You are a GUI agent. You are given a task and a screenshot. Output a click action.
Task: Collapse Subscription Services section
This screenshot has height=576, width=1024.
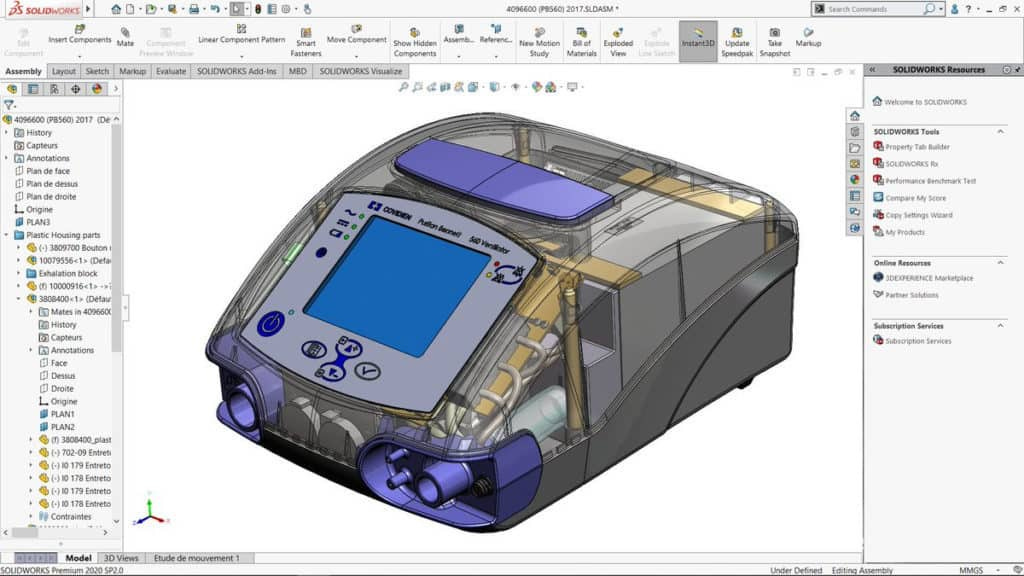coord(1000,325)
